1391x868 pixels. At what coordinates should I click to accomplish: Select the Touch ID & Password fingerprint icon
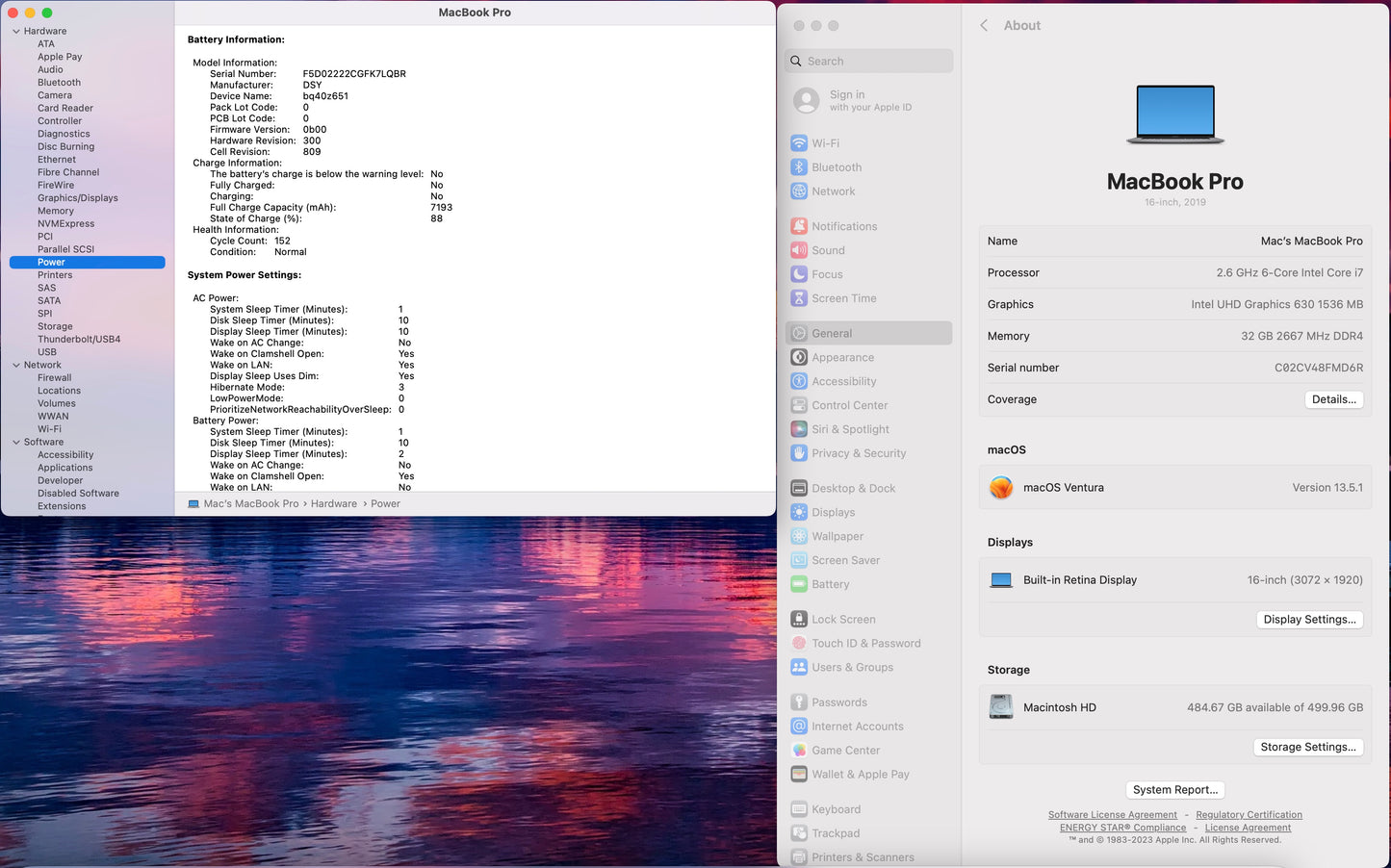[x=799, y=643]
